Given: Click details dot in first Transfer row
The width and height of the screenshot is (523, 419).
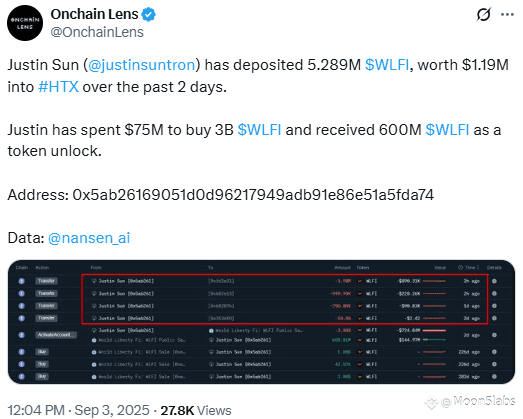Looking at the screenshot, I should tap(494, 281).
